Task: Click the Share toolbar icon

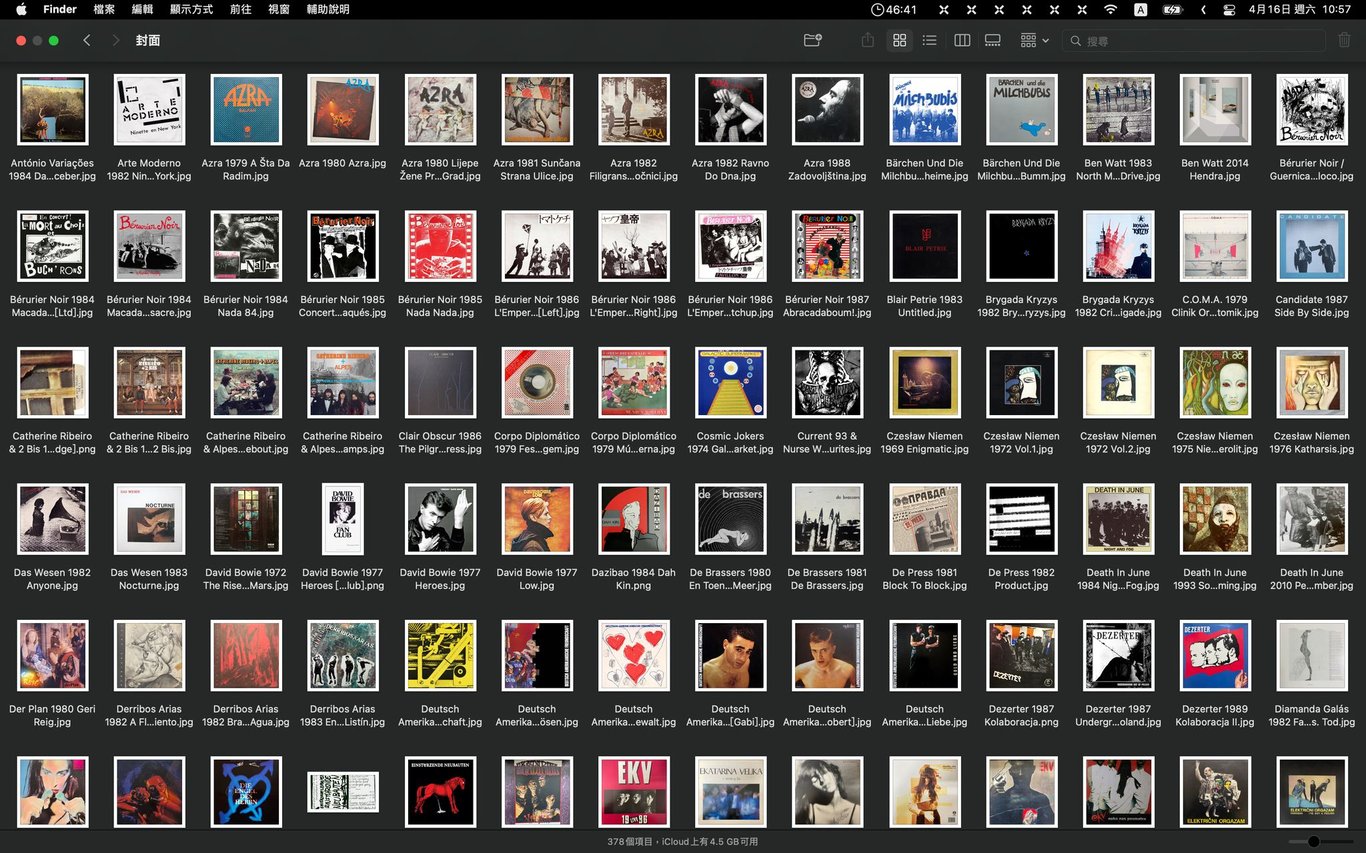Action: [x=867, y=40]
